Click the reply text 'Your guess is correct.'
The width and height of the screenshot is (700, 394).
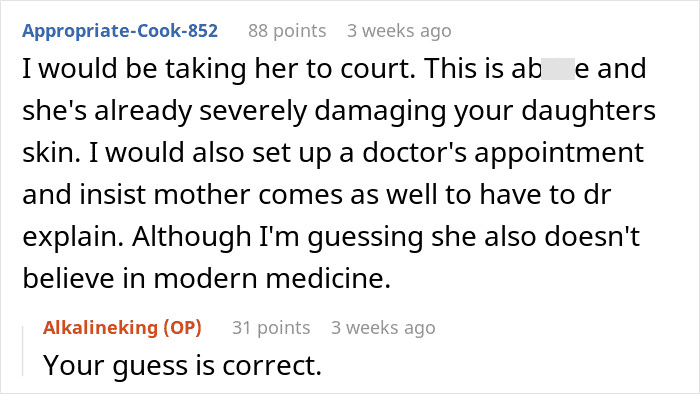tap(182, 365)
